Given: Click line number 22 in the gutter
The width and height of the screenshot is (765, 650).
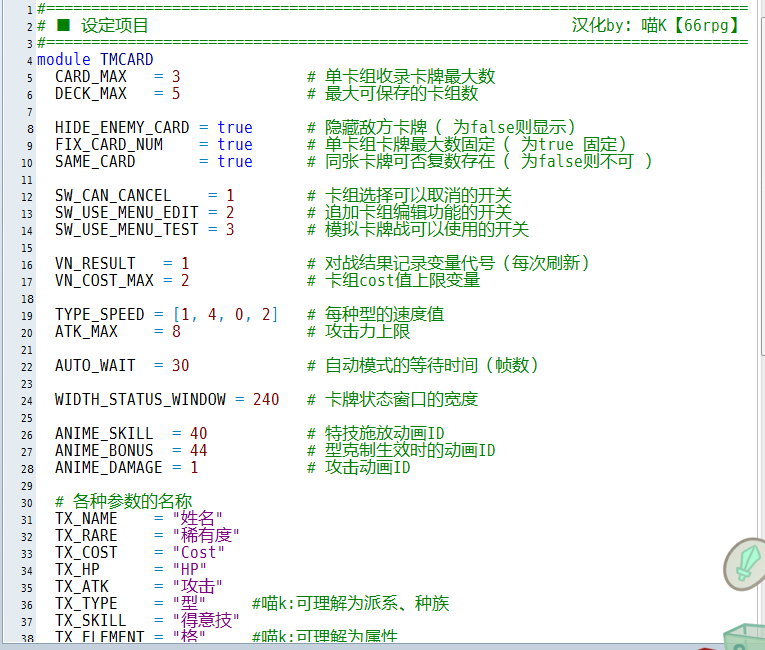Looking at the screenshot, I should click(27, 367).
